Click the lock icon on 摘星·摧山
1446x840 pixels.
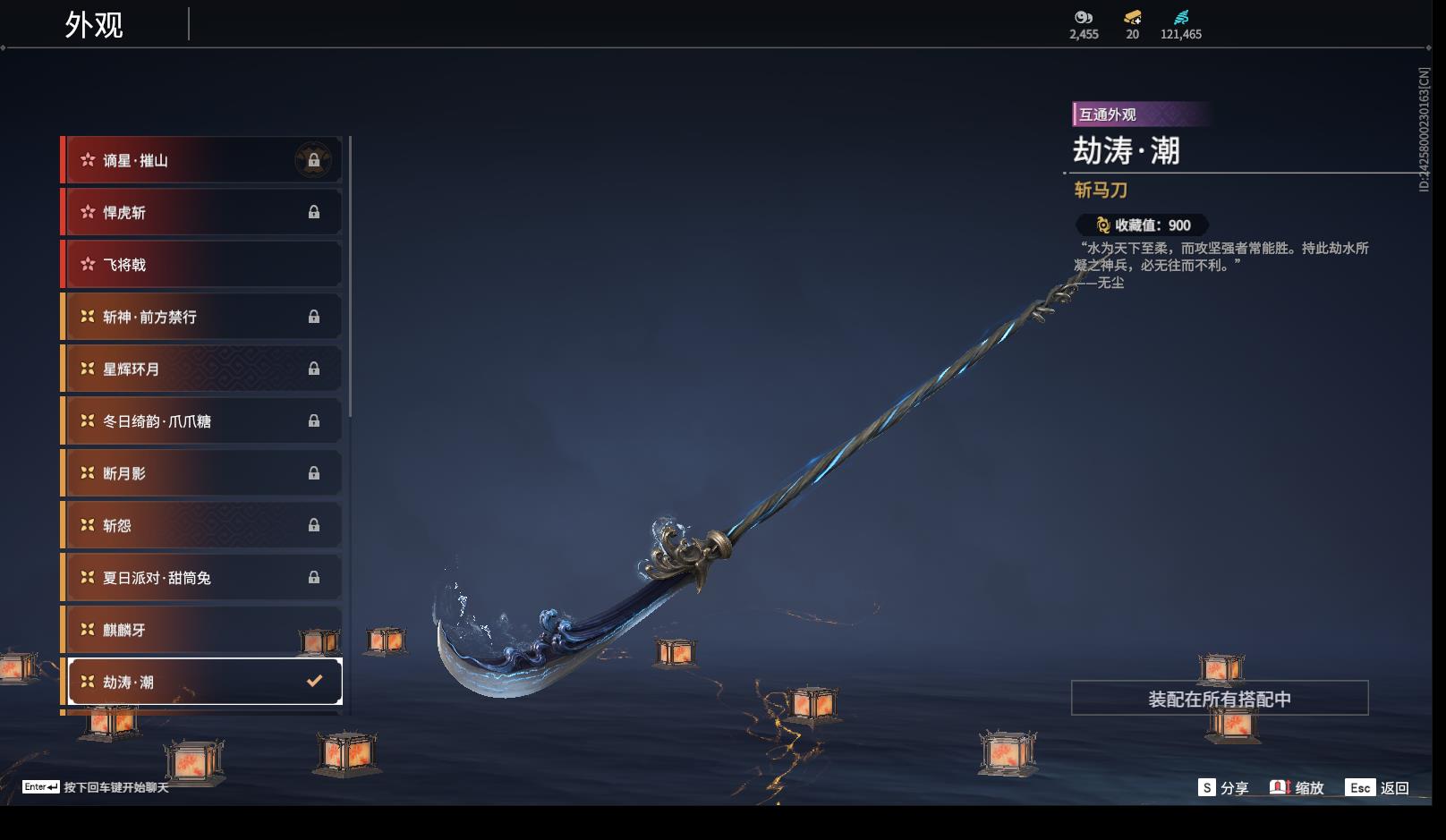click(x=313, y=161)
